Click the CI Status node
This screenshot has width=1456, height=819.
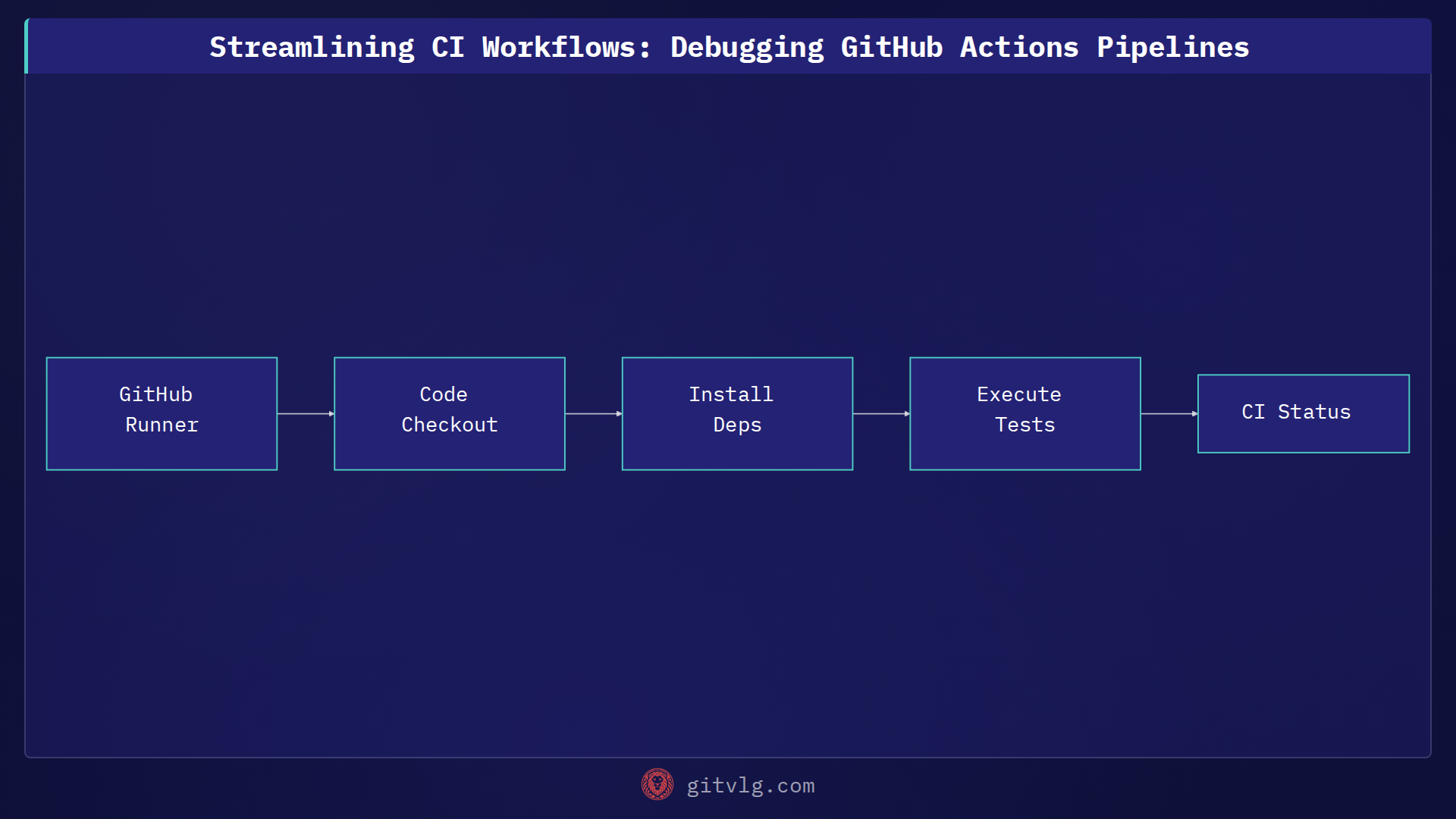point(1304,414)
